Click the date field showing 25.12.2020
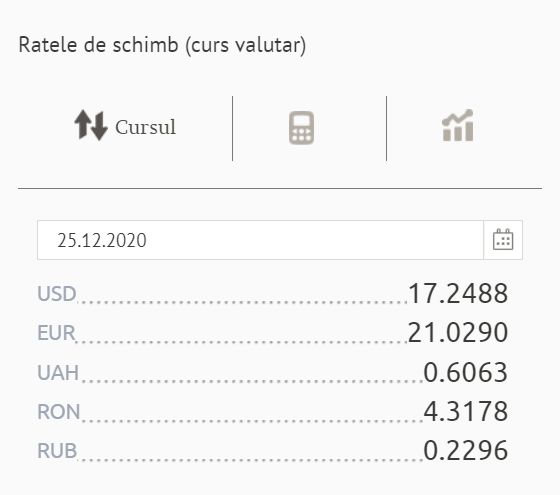 pos(260,240)
